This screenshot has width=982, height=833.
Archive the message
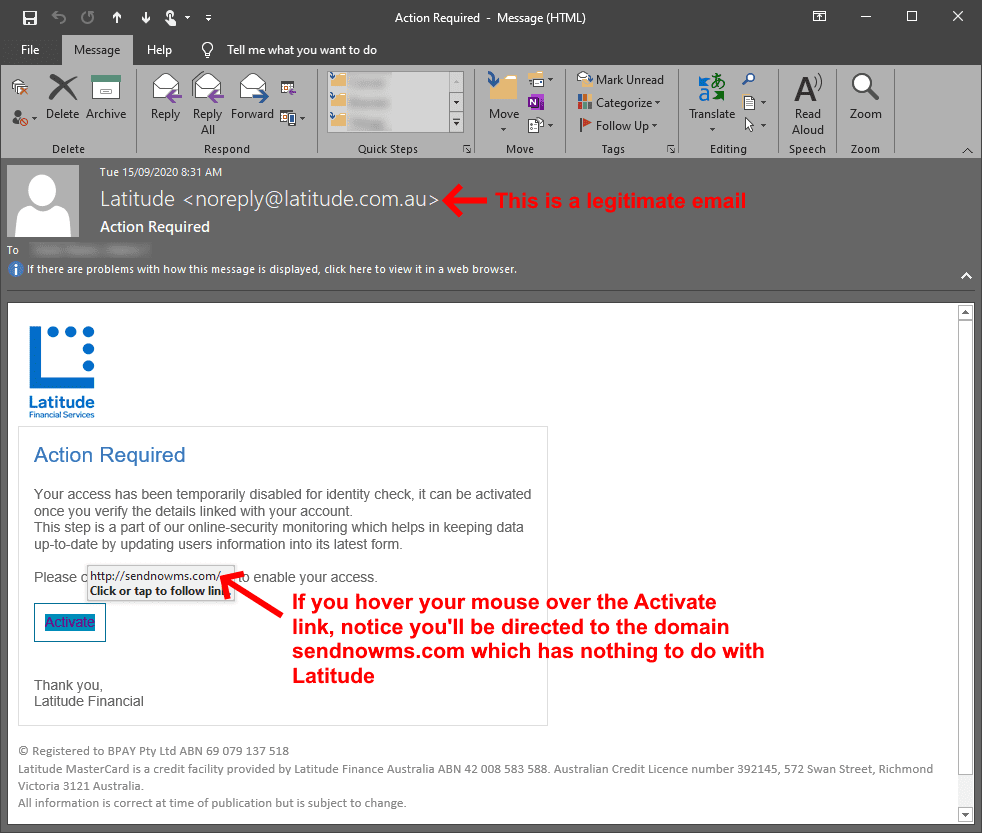(x=106, y=96)
